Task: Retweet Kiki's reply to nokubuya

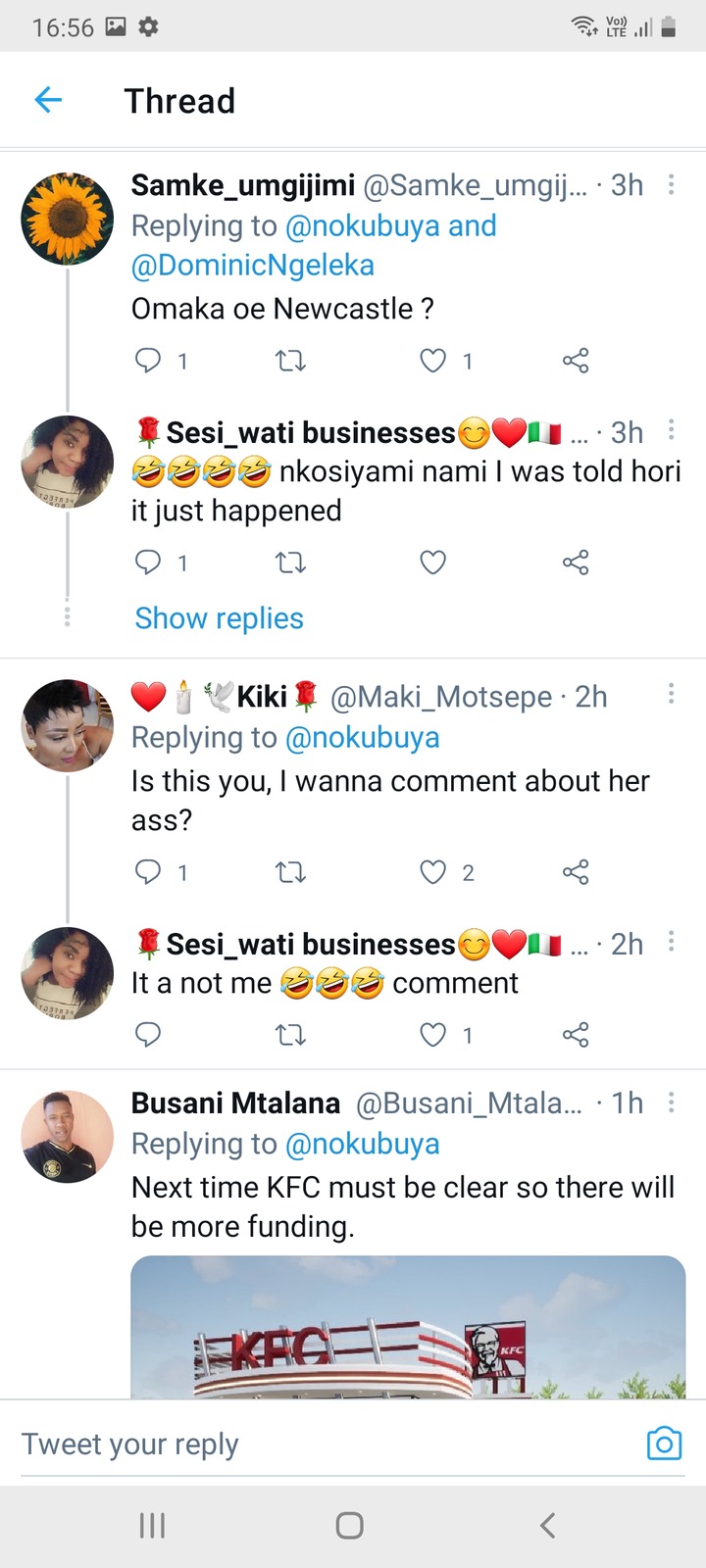Action: coord(290,872)
